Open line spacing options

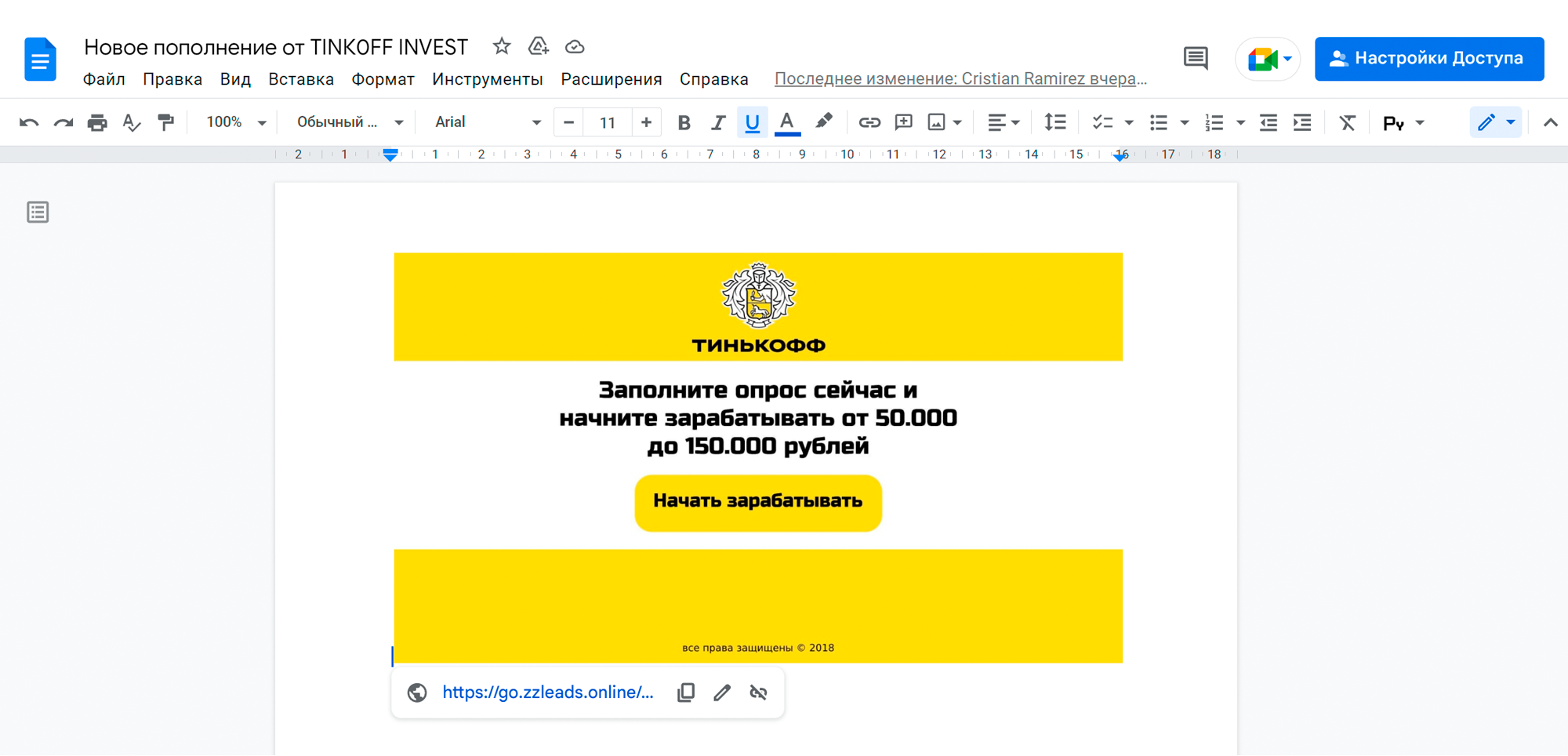point(1055,122)
